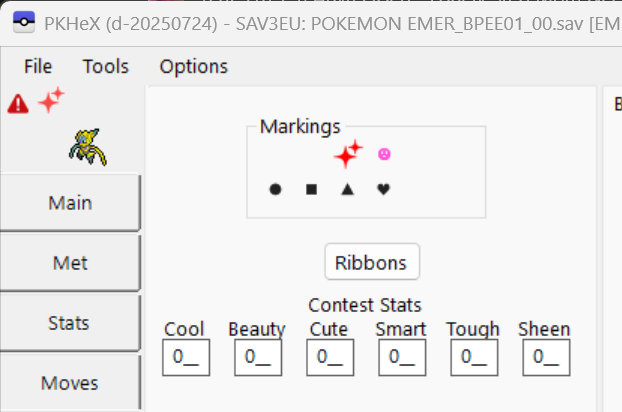This screenshot has width=622, height=412.
Task: Toggle the pink face marking icon
Action: 384,154
